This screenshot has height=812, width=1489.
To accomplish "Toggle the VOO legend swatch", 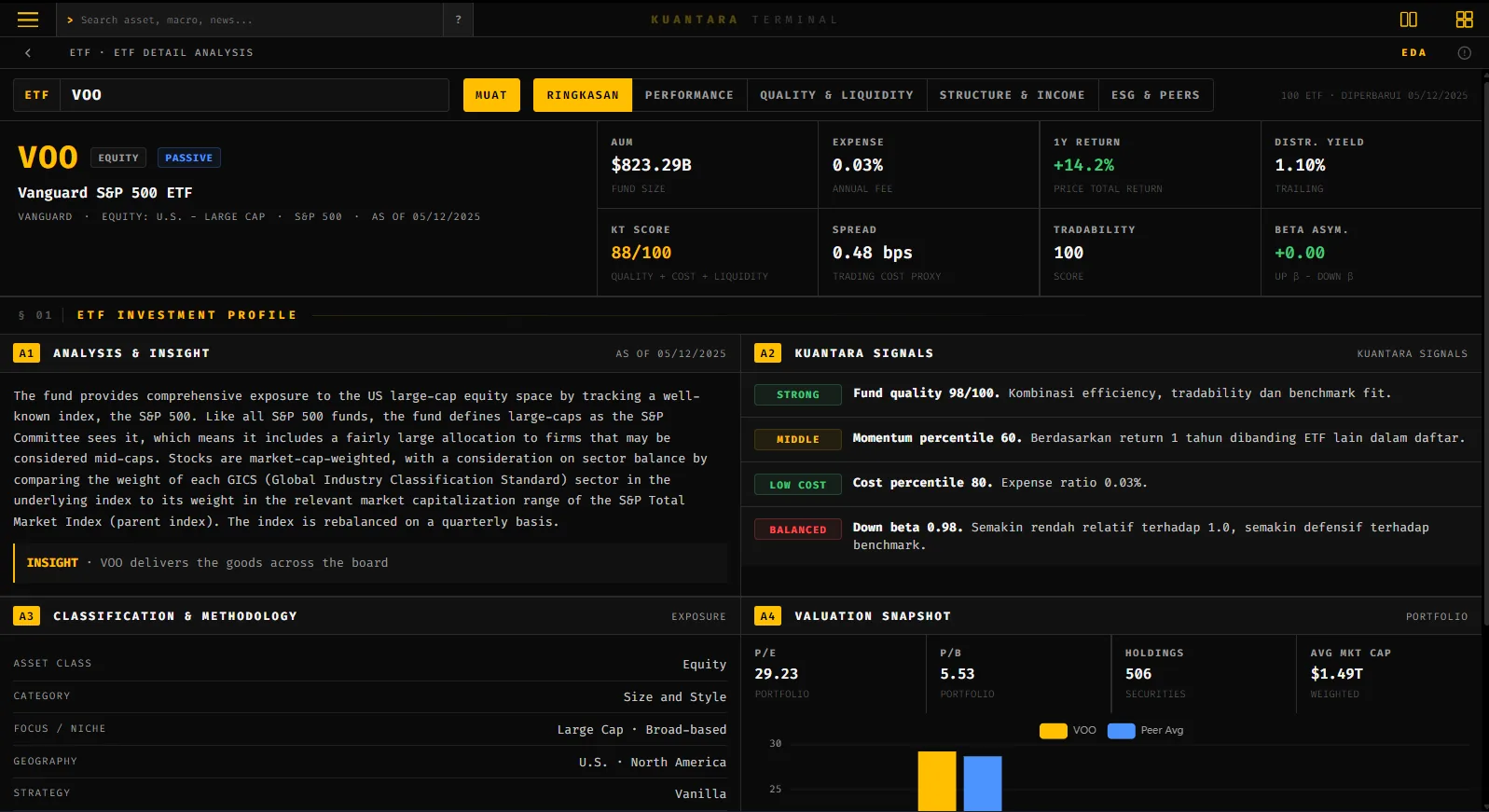I will point(1054,731).
